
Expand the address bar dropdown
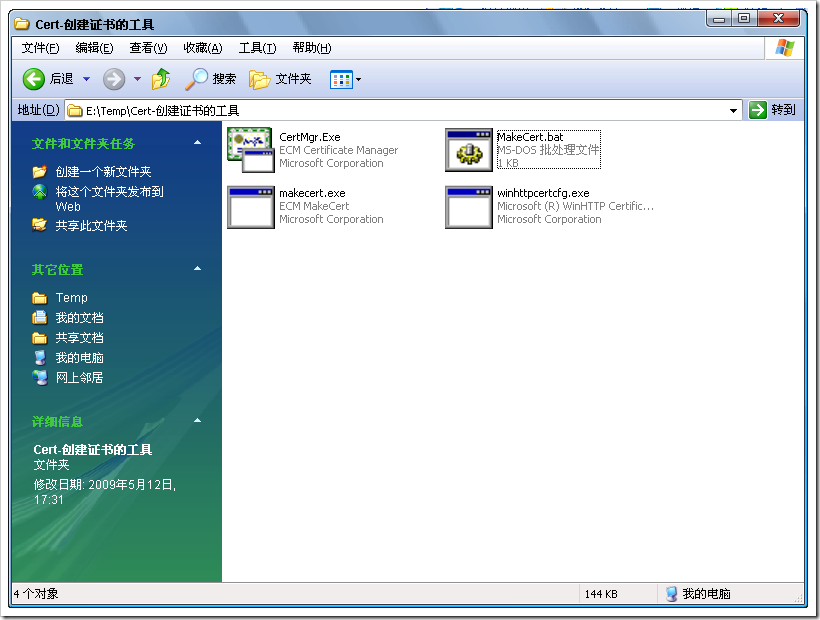pyautogui.click(x=733, y=111)
